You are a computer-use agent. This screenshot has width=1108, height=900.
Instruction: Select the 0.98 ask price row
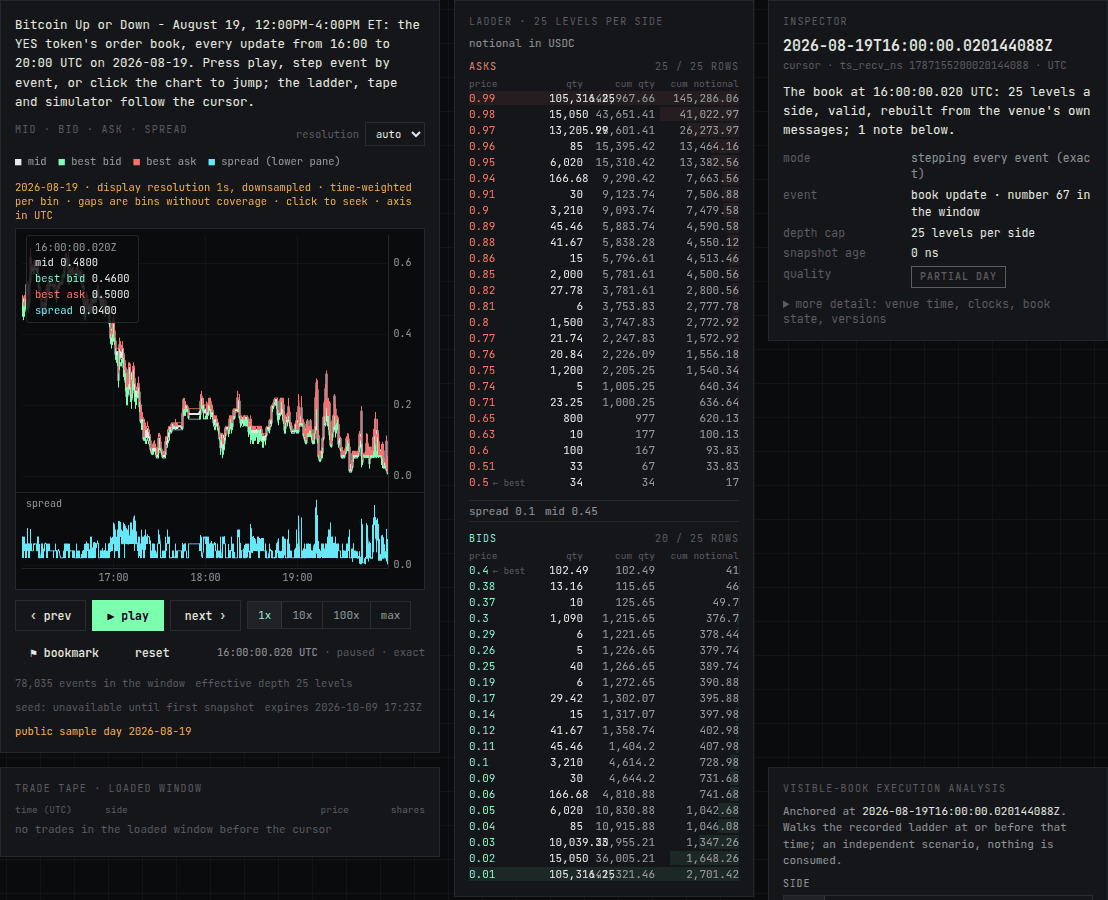[x=603, y=114]
